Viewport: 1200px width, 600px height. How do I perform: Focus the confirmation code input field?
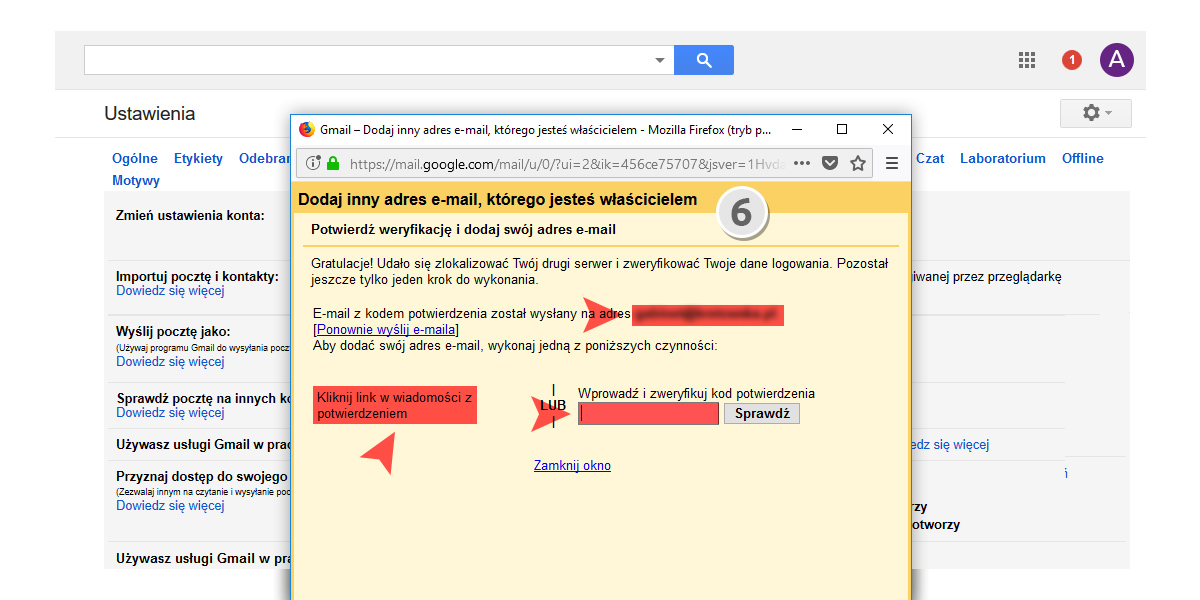click(x=648, y=413)
